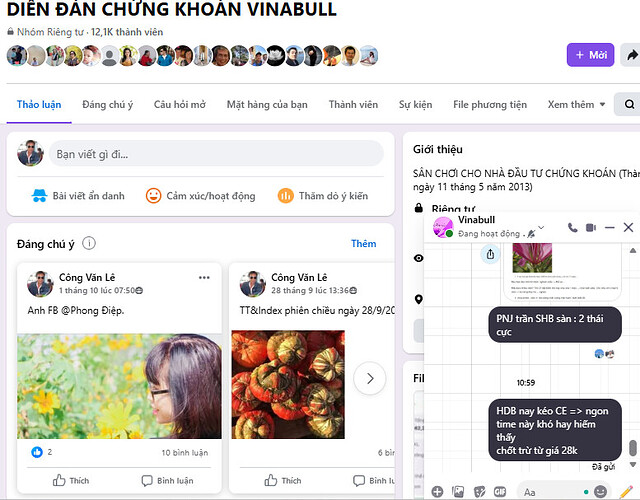Open Vinabull chat name header
Image resolution: width=640 pixels, height=500 pixels.
pyautogui.click(x=476, y=220)
